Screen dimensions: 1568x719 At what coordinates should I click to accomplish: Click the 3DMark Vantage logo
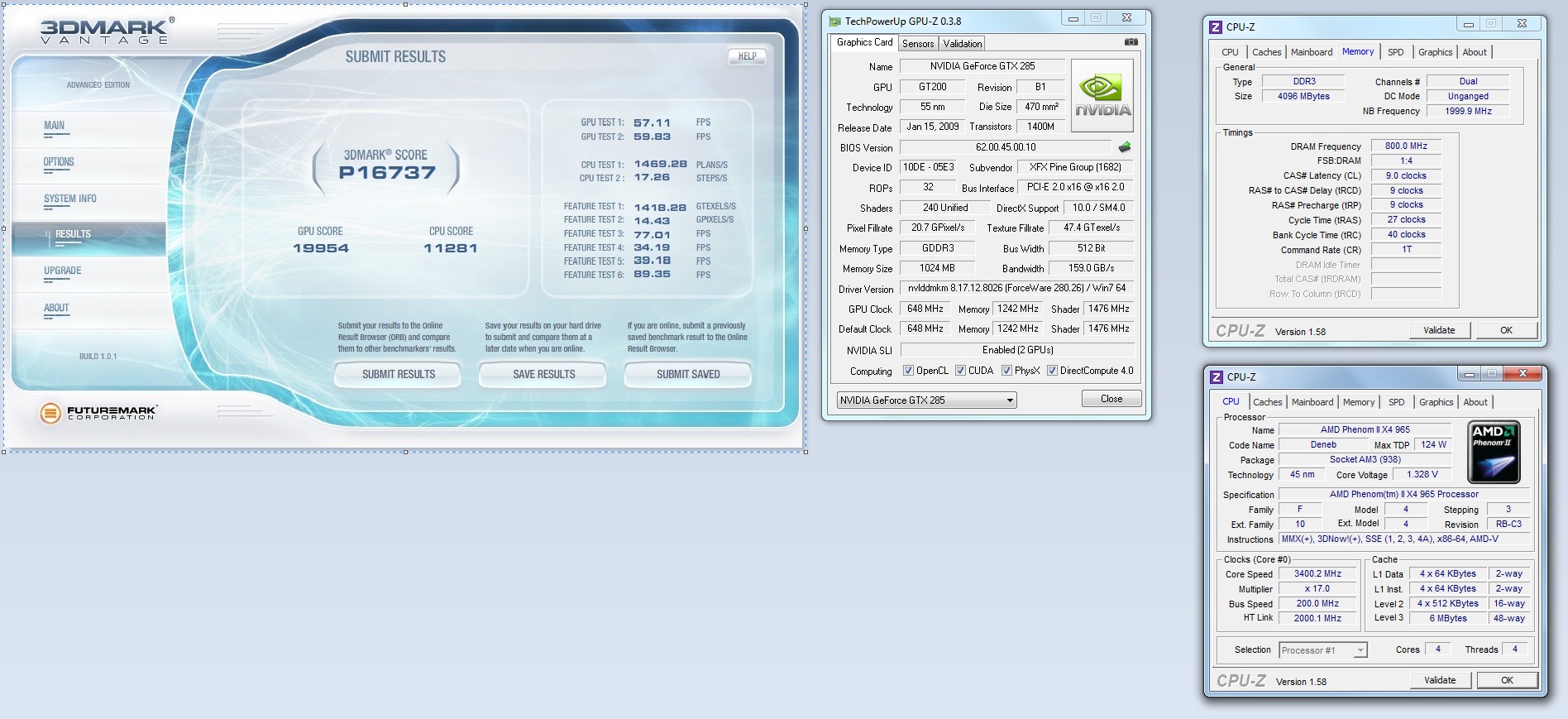tap(108, 31)
